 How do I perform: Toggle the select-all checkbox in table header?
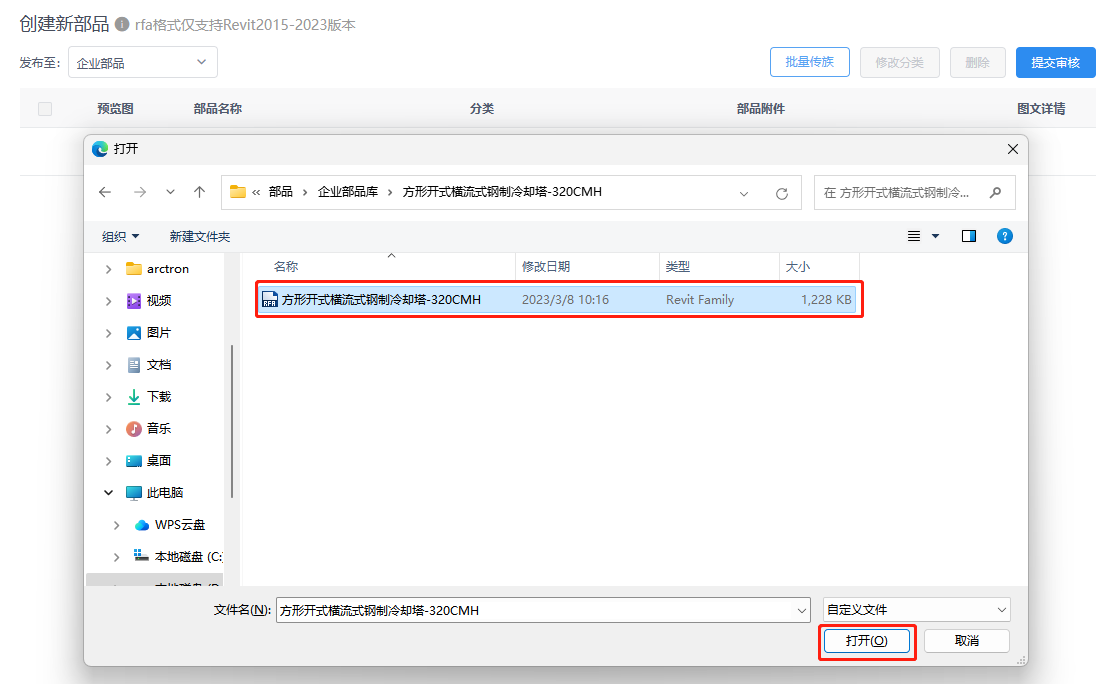coord(45,108)
